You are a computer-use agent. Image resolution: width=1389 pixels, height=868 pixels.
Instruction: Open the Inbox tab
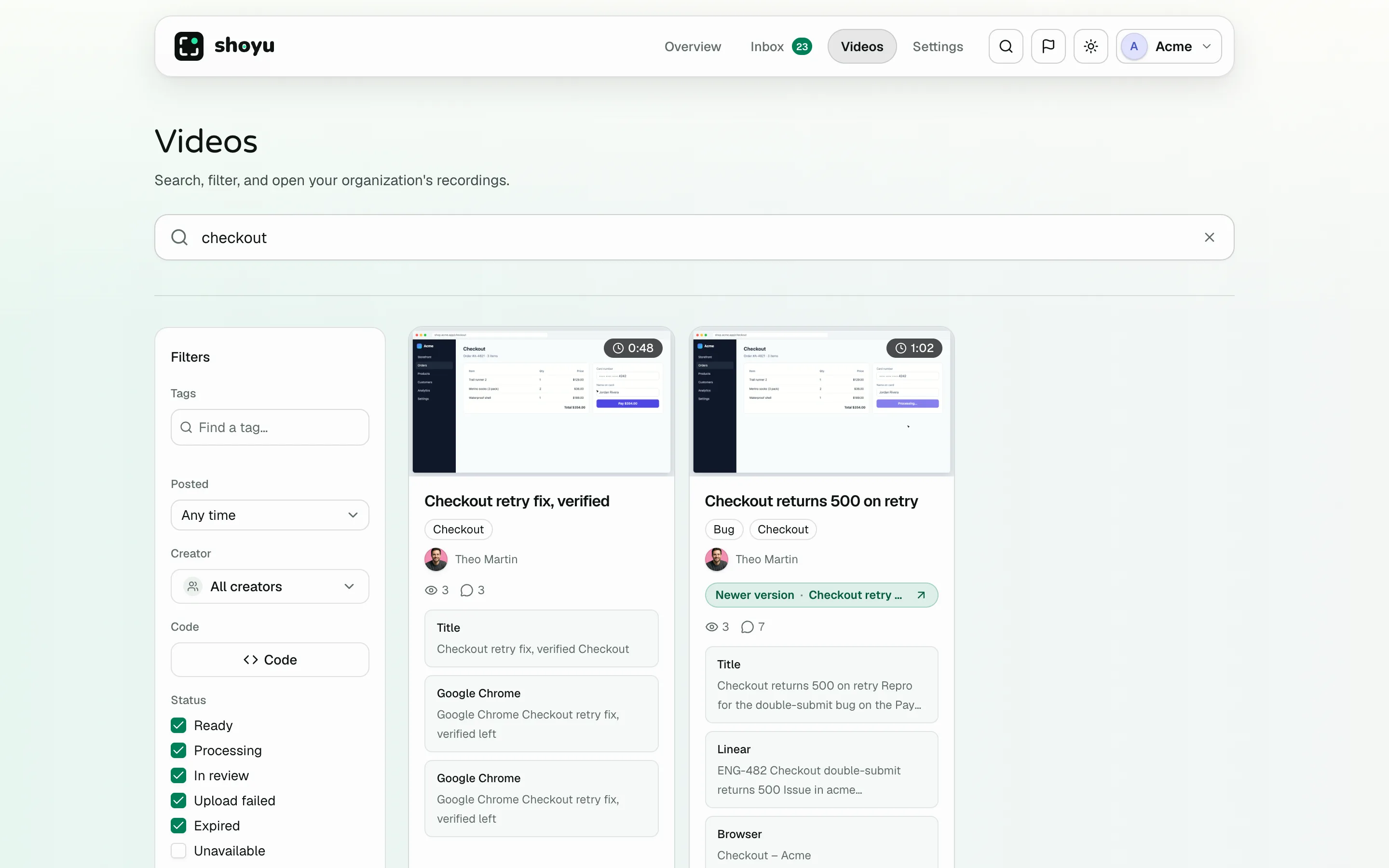coord(781,46)
